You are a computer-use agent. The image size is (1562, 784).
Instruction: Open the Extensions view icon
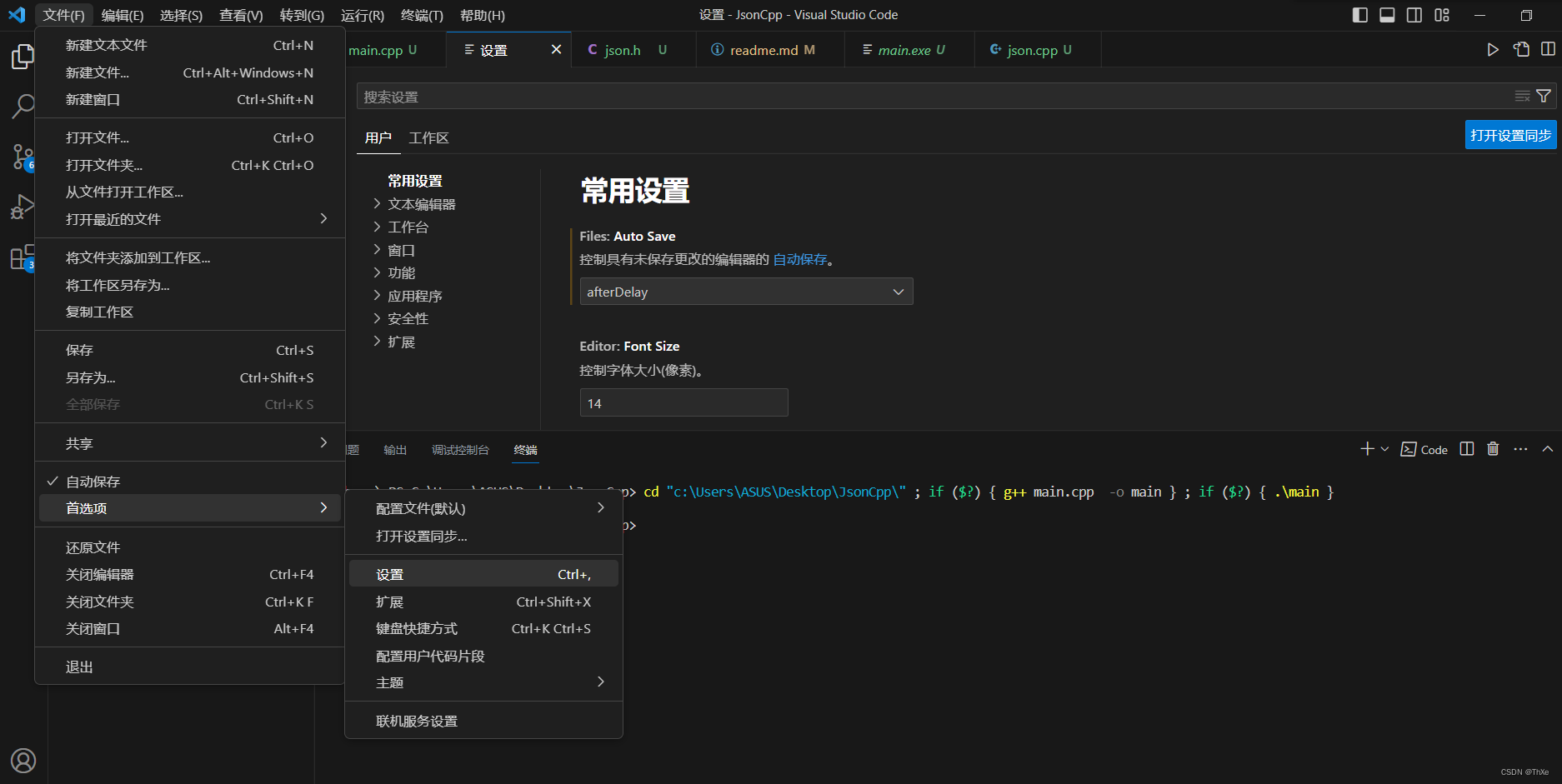point(23,257)
